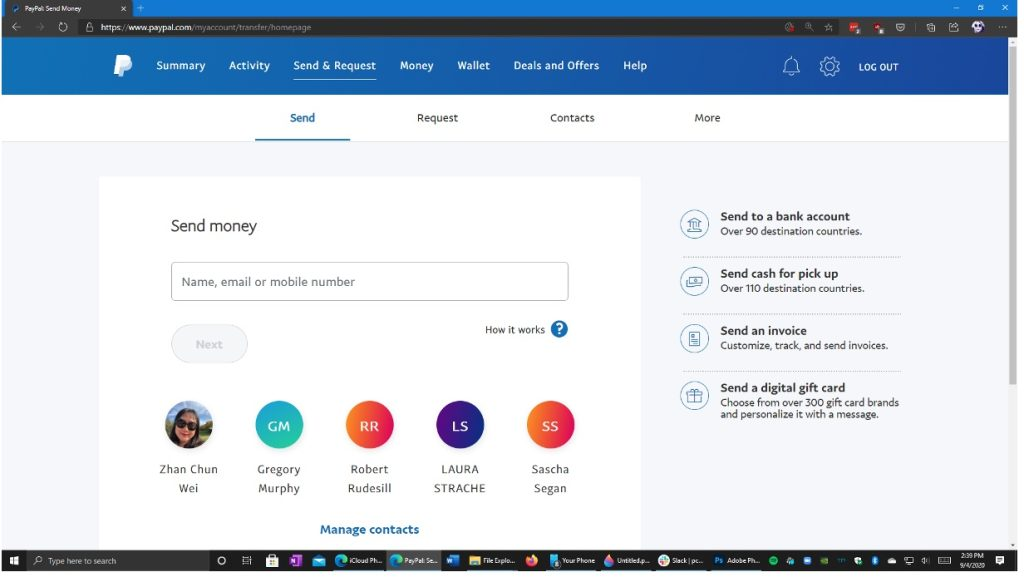This screenshot has height=577, width=1024.
Task: Open the Wallet page
Action: pos(473,65)
